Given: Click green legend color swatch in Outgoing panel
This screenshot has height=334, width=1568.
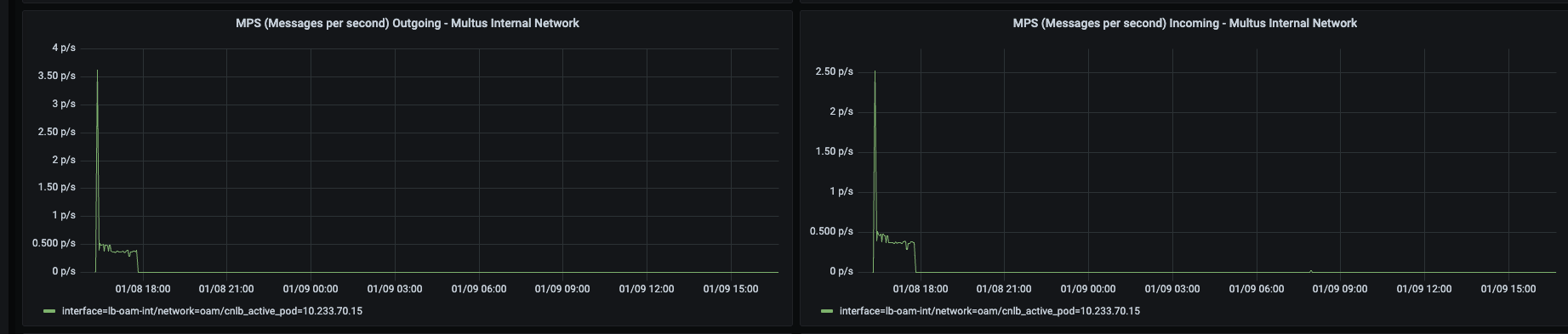Looking at the screenshot, I should coord(49,312).
